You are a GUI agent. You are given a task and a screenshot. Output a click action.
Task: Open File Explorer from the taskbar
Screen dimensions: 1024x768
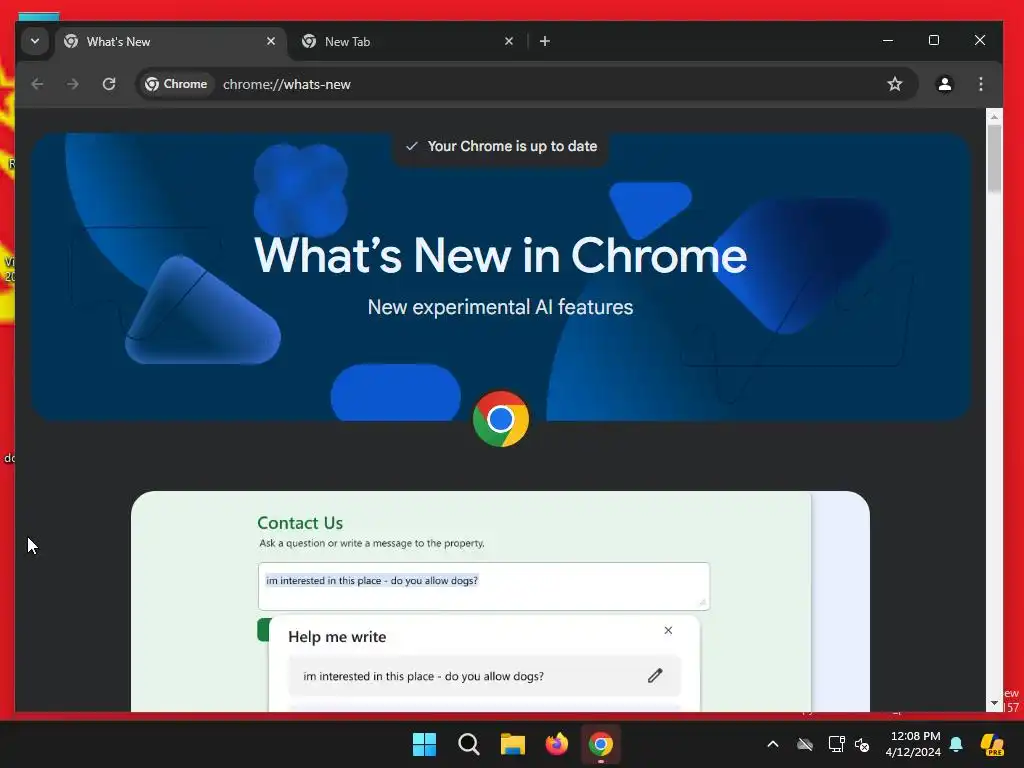click(513, 744)
